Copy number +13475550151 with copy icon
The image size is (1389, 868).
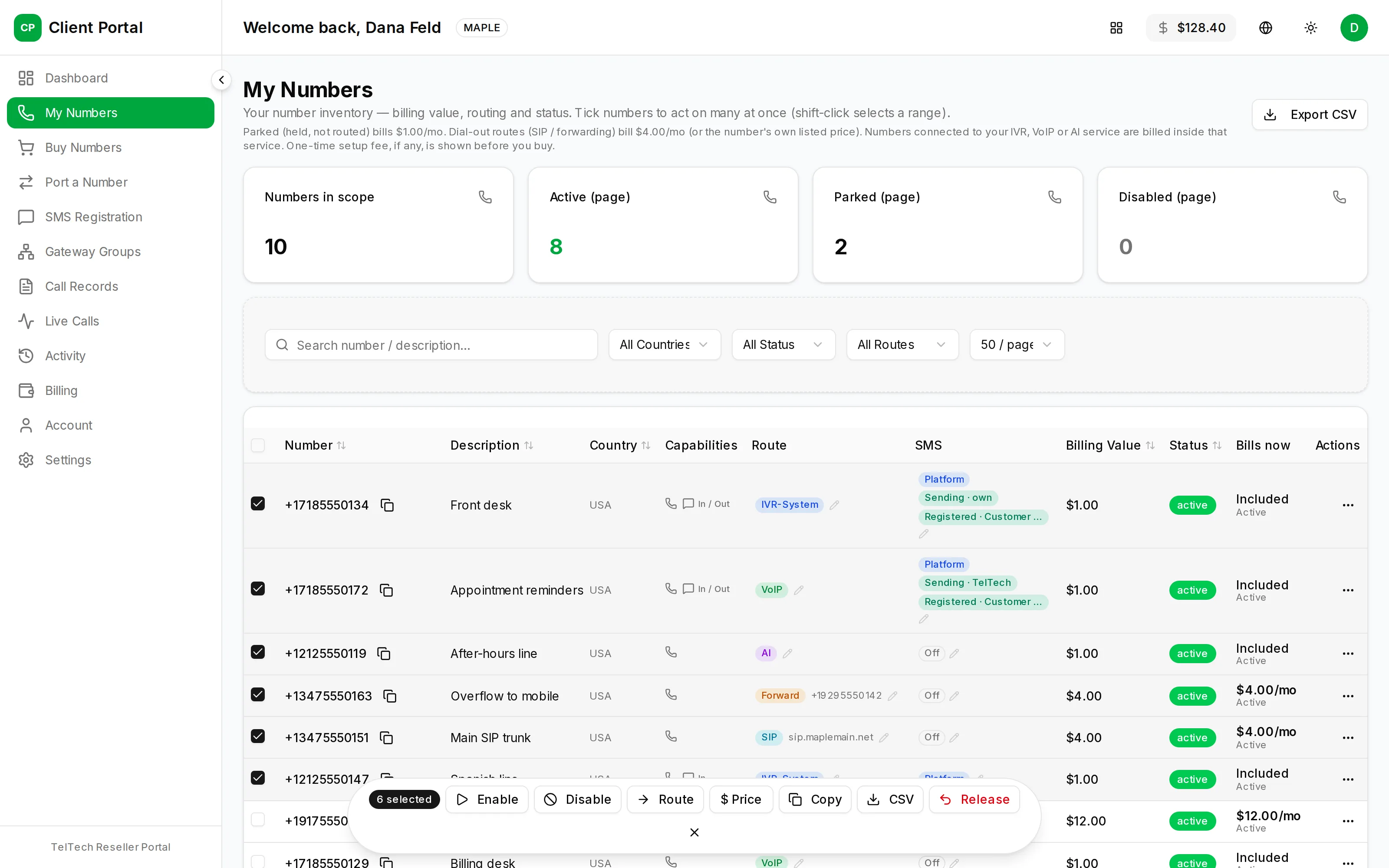pyautogui.click(x=387, y=738)
